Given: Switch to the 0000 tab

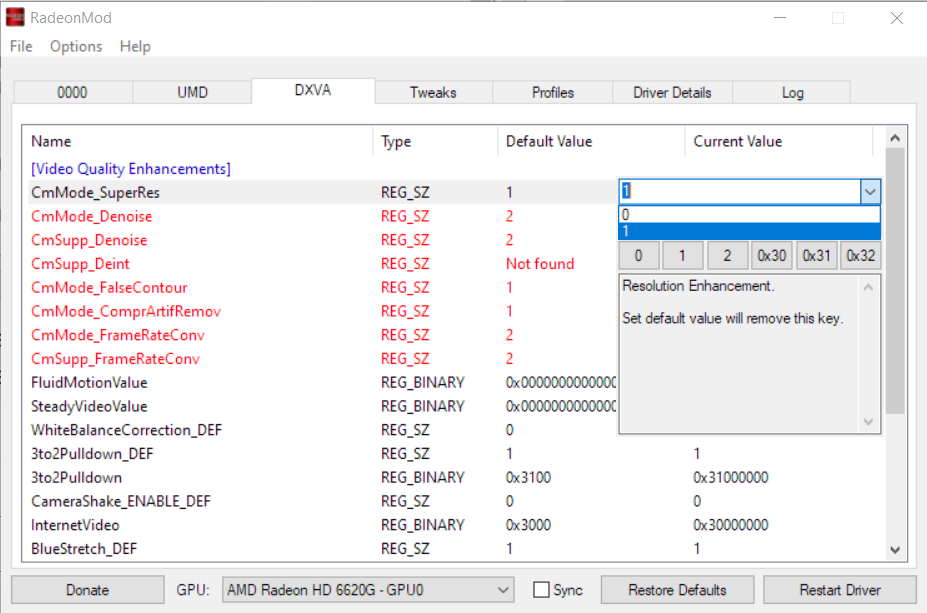Looking at the screenshot, I should coord(73,93).
